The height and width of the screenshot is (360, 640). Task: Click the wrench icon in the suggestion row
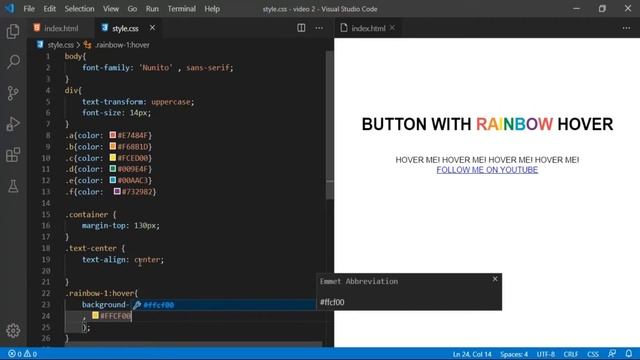point(137,305)
